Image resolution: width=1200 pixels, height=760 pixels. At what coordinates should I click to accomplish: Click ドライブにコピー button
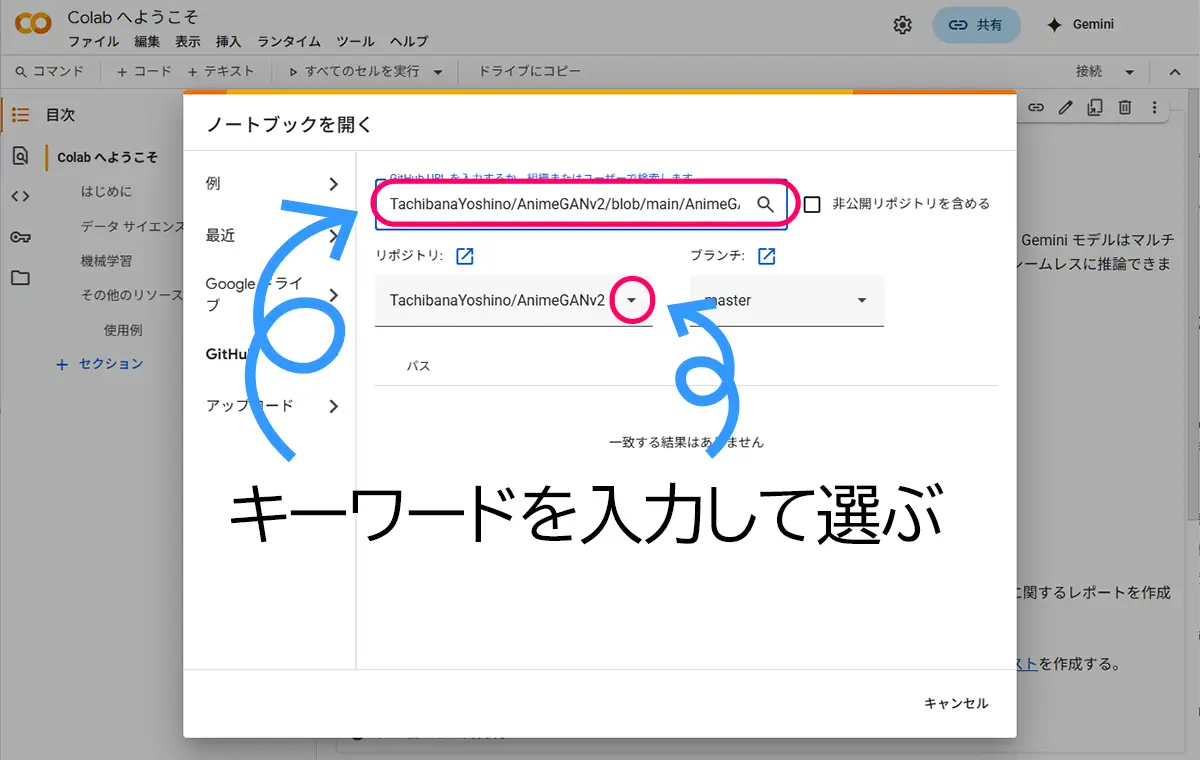(x=529, y=72)
